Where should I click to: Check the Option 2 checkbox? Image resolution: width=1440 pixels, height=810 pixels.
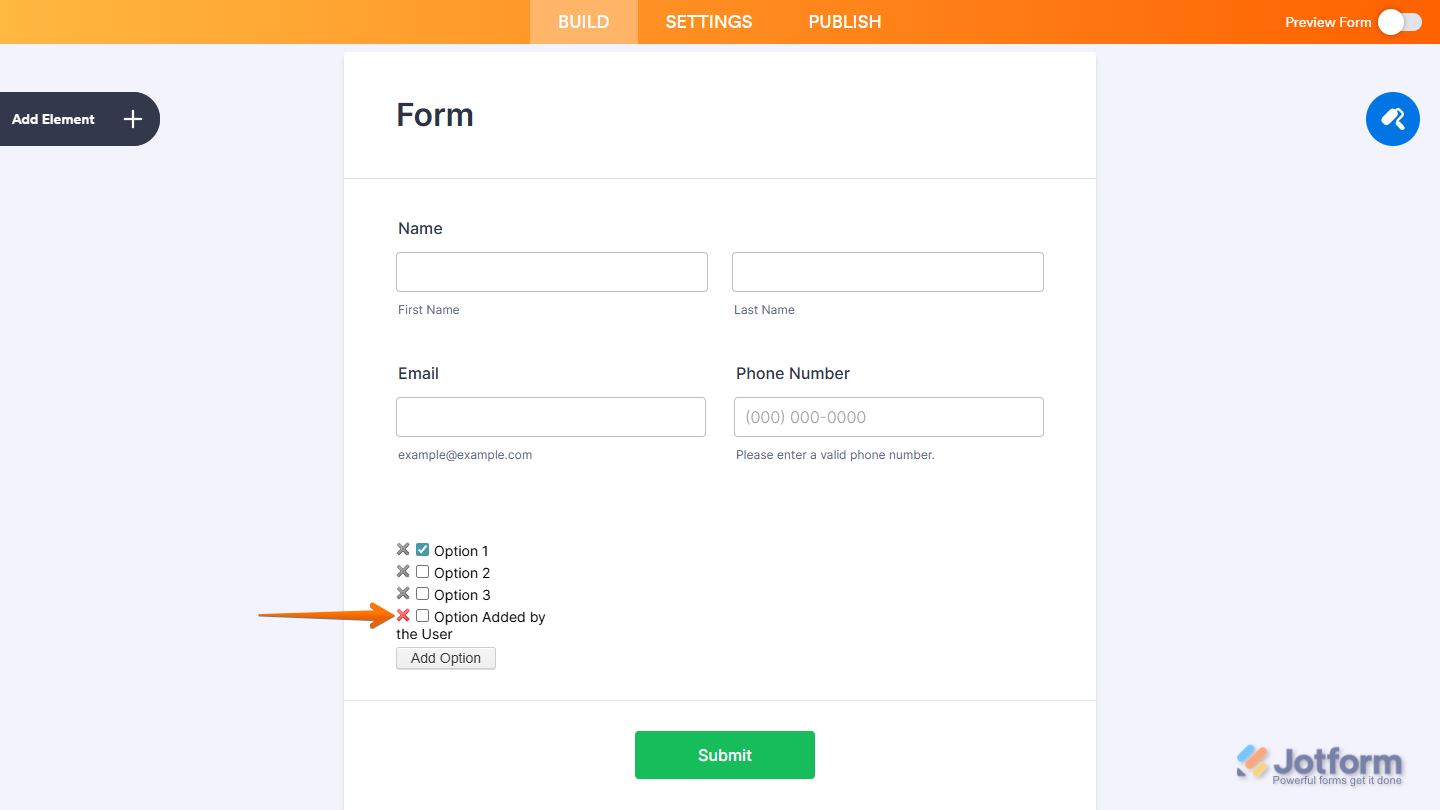(x=421, y=571)
